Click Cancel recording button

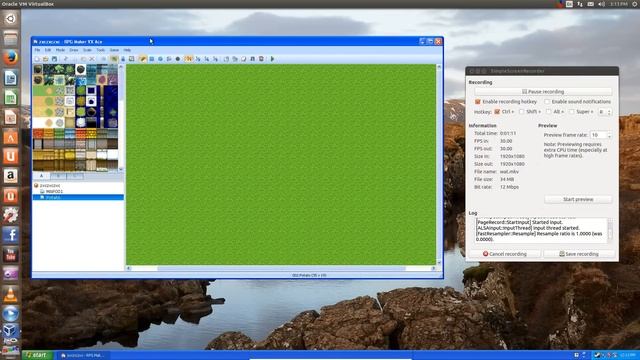point(505,254)
